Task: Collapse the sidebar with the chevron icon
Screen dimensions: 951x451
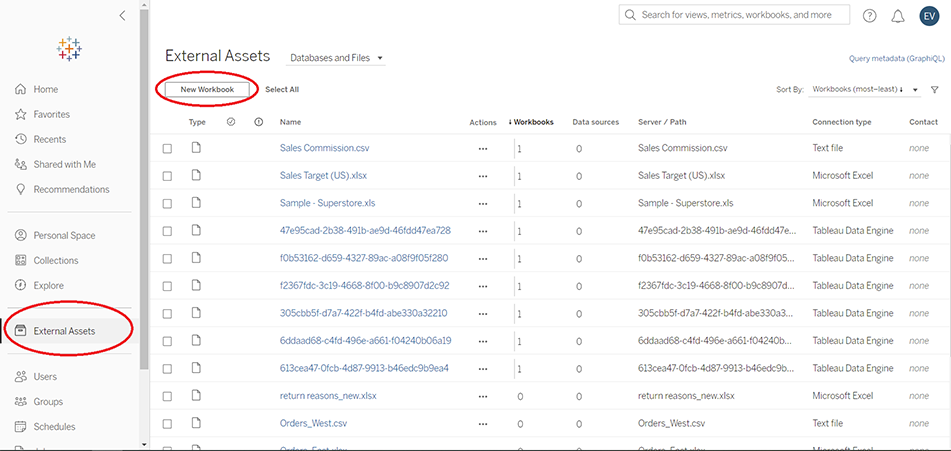Action: click(122, 15)
